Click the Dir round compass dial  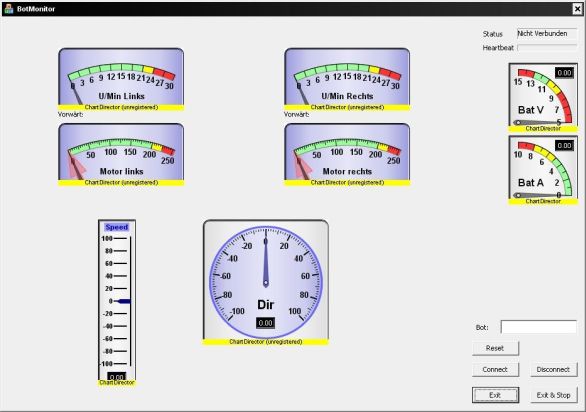point(266,282)
